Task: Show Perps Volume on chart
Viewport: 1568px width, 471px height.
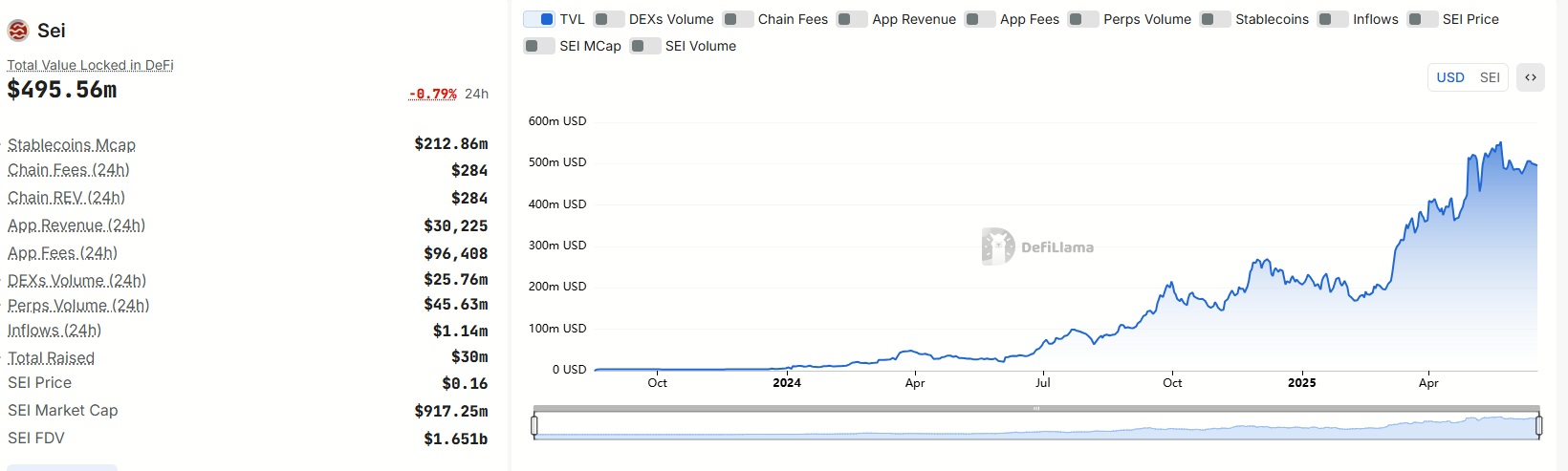Action: 1083,19
